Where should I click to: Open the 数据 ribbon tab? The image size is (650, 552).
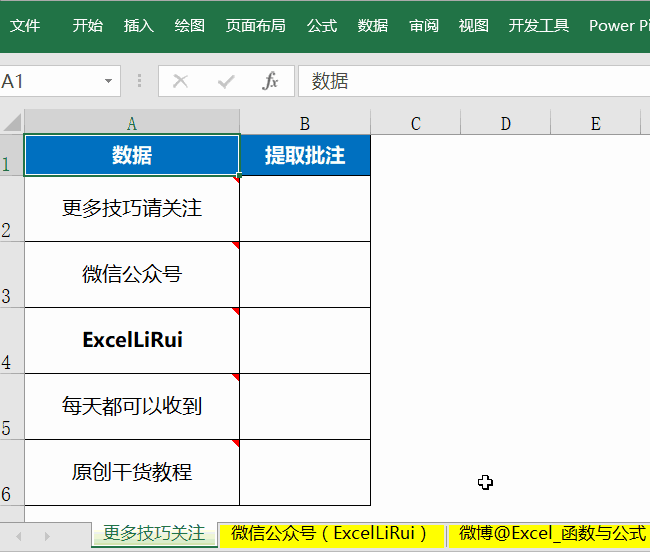(x=373, y=26)
